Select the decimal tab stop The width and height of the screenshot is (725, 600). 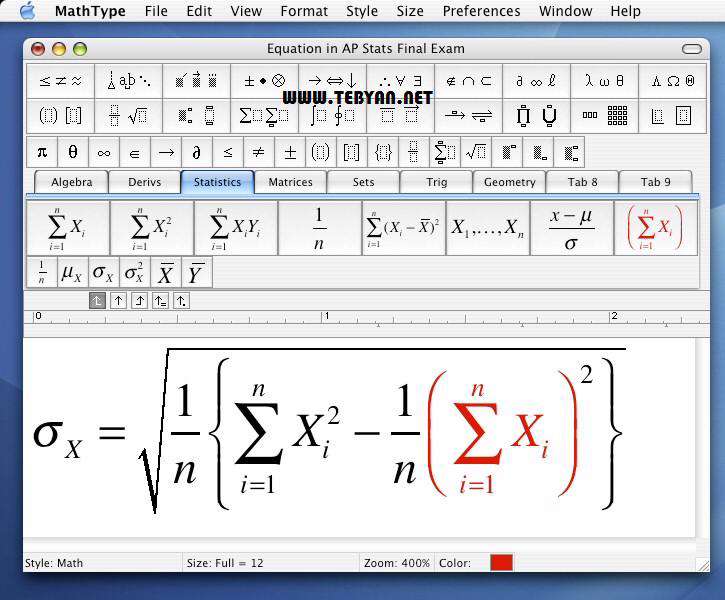[181, 301]
